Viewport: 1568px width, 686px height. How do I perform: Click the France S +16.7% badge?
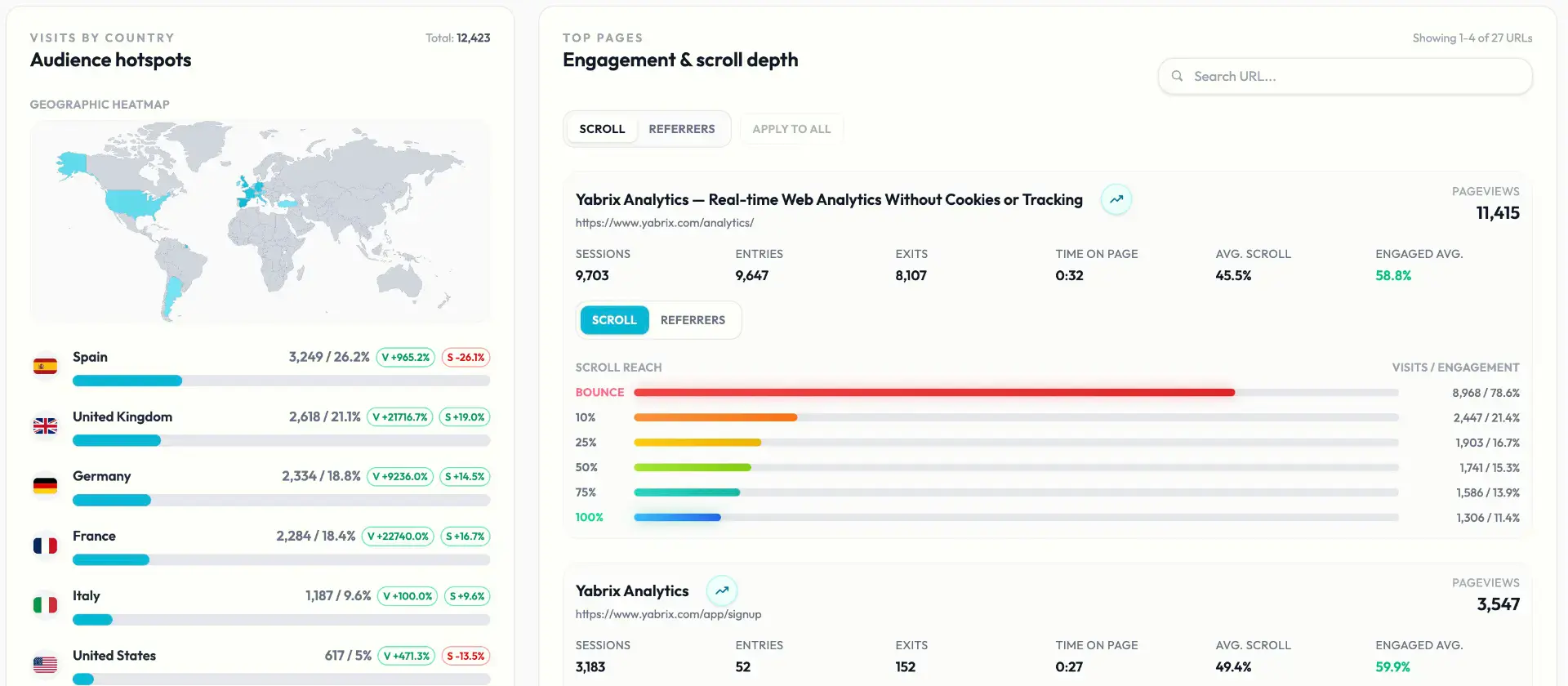pos(465,536)
